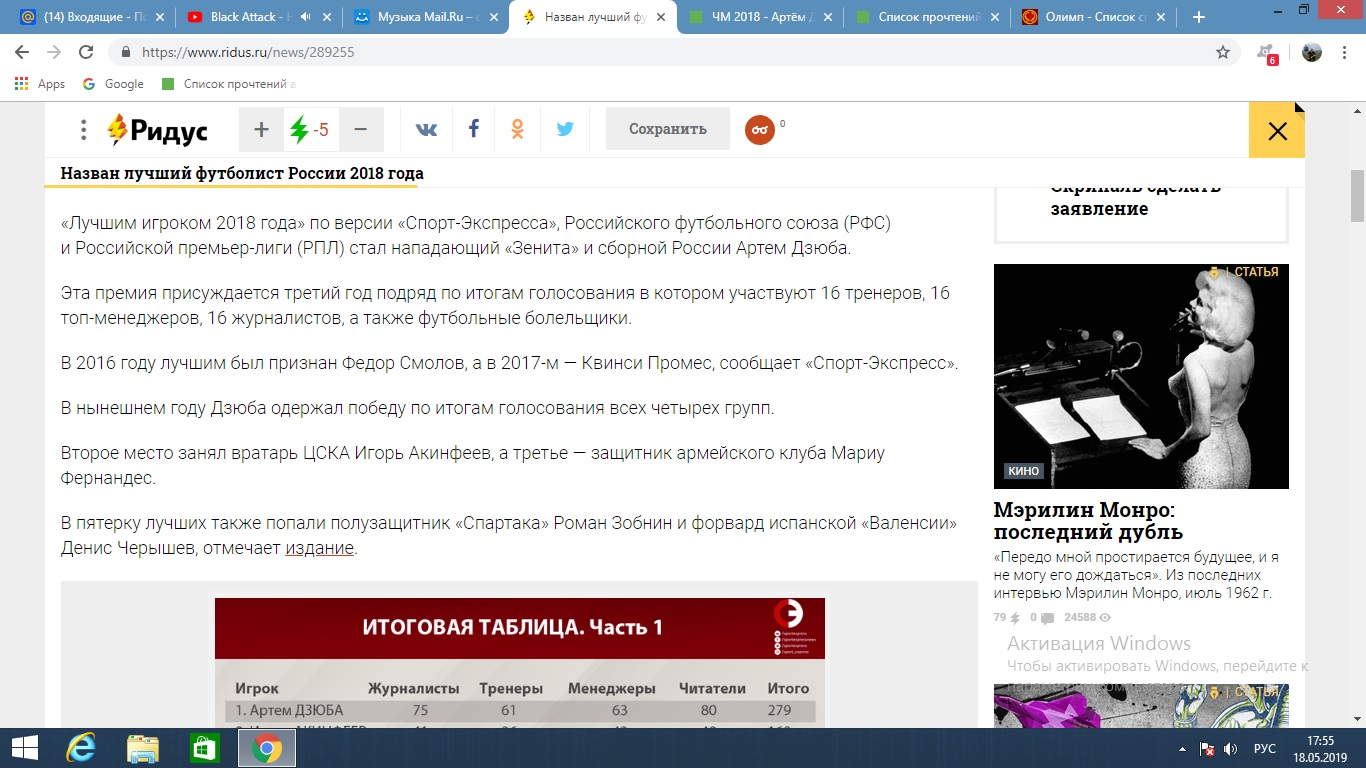Upvote article with plus button
Screen dimensions: 1366x768
261,129
